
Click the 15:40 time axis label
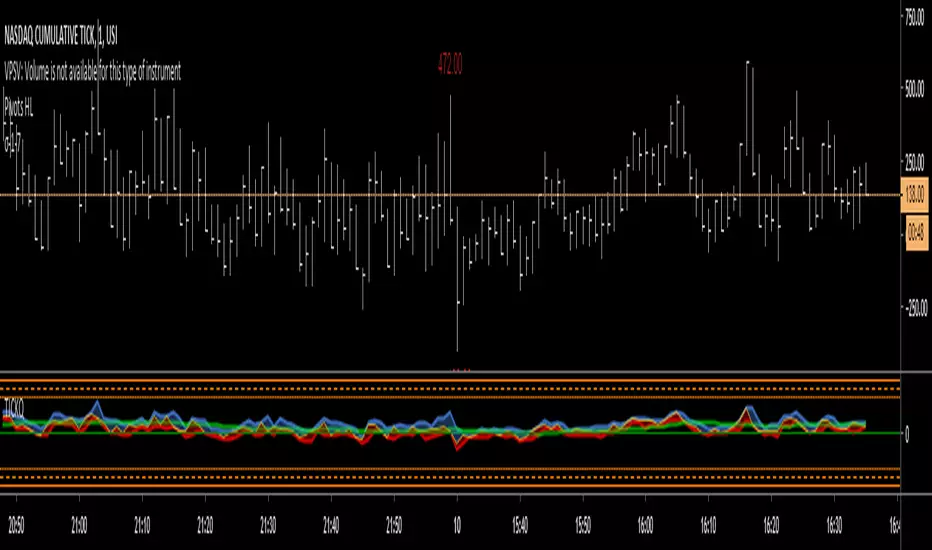pos(520,526)
